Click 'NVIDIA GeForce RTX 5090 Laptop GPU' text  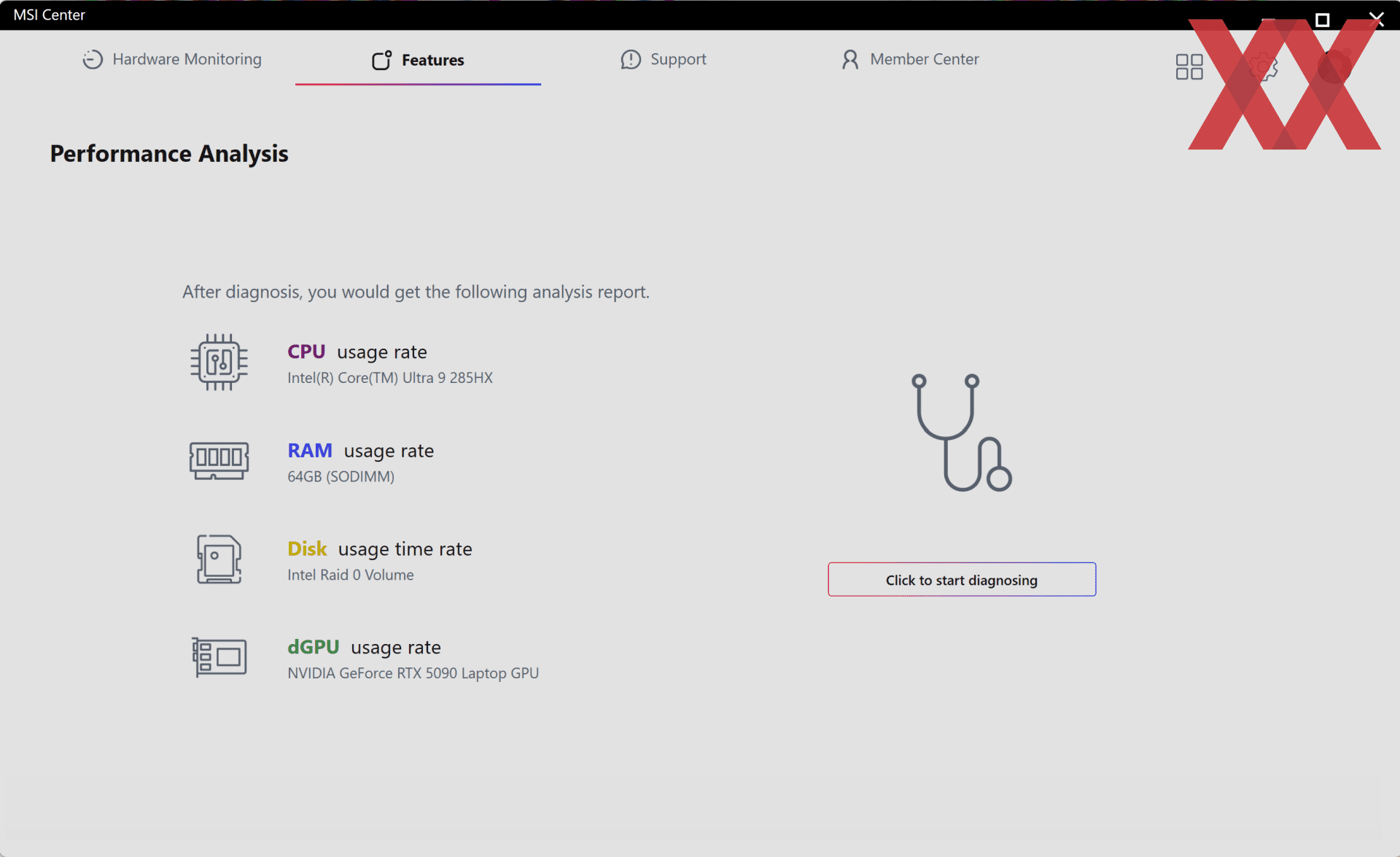click(x=413, y=673)
